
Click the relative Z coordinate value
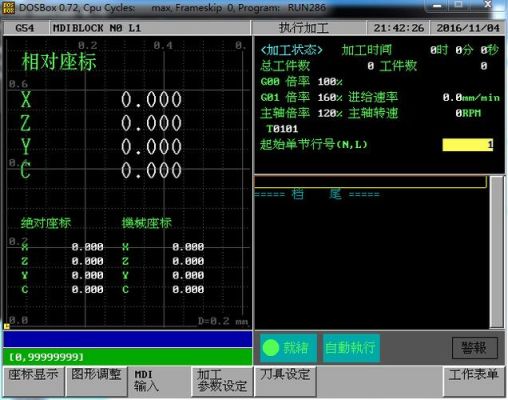click(x=151, y=123)
